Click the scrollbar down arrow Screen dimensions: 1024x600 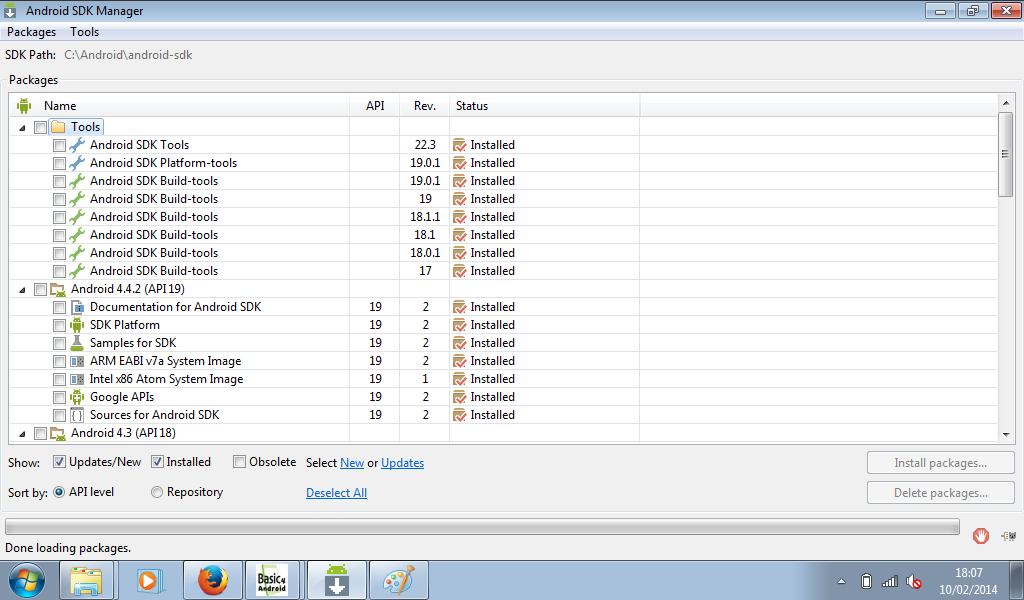click(1005, 434)
